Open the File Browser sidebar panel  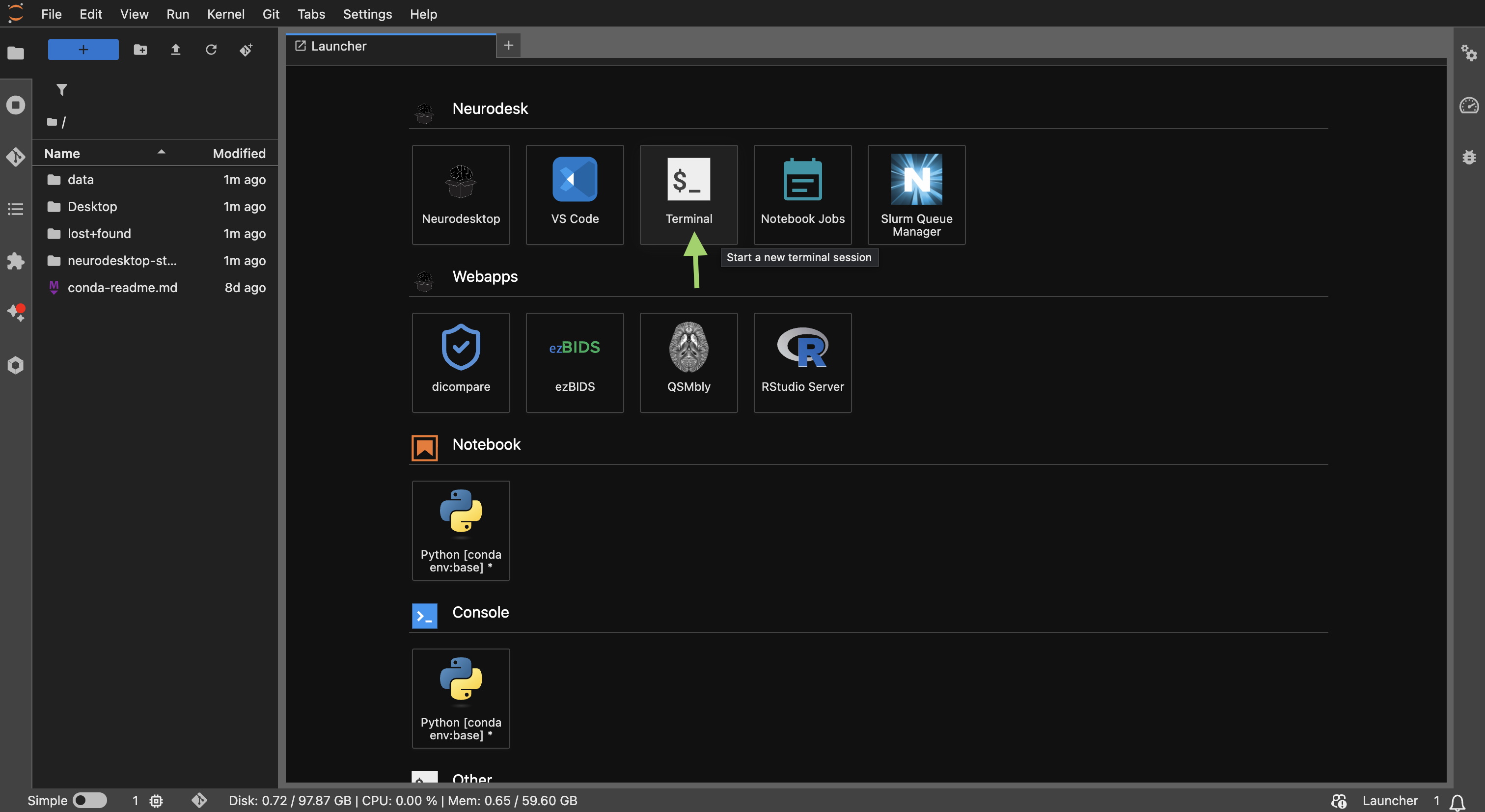[16, 53]
